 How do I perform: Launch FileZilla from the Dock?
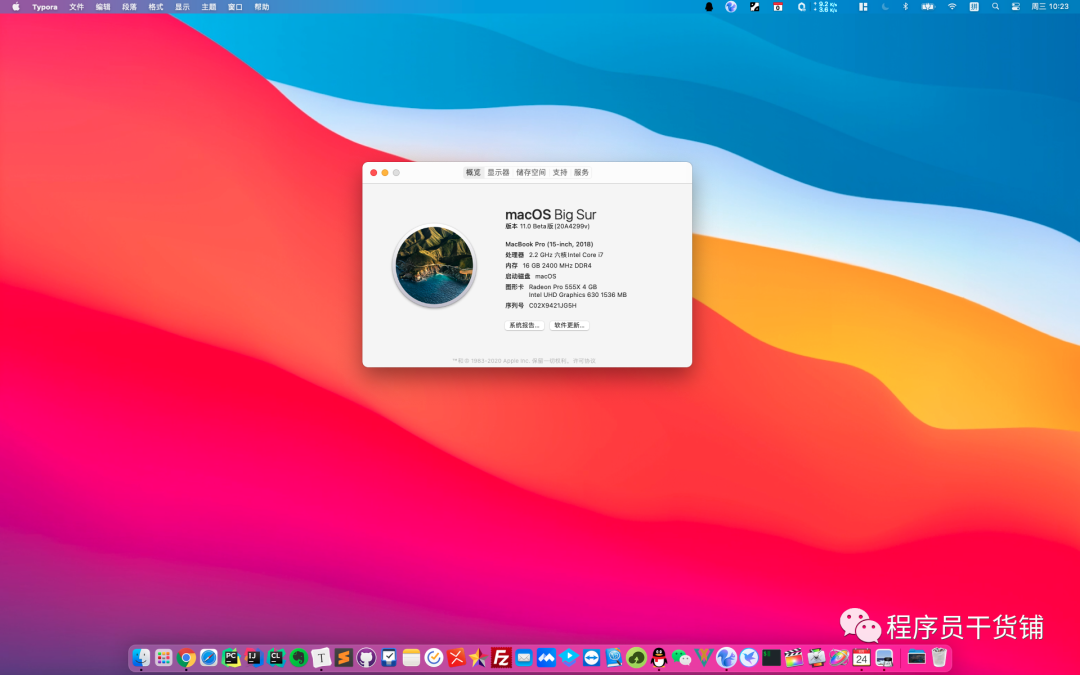[501, 658]
